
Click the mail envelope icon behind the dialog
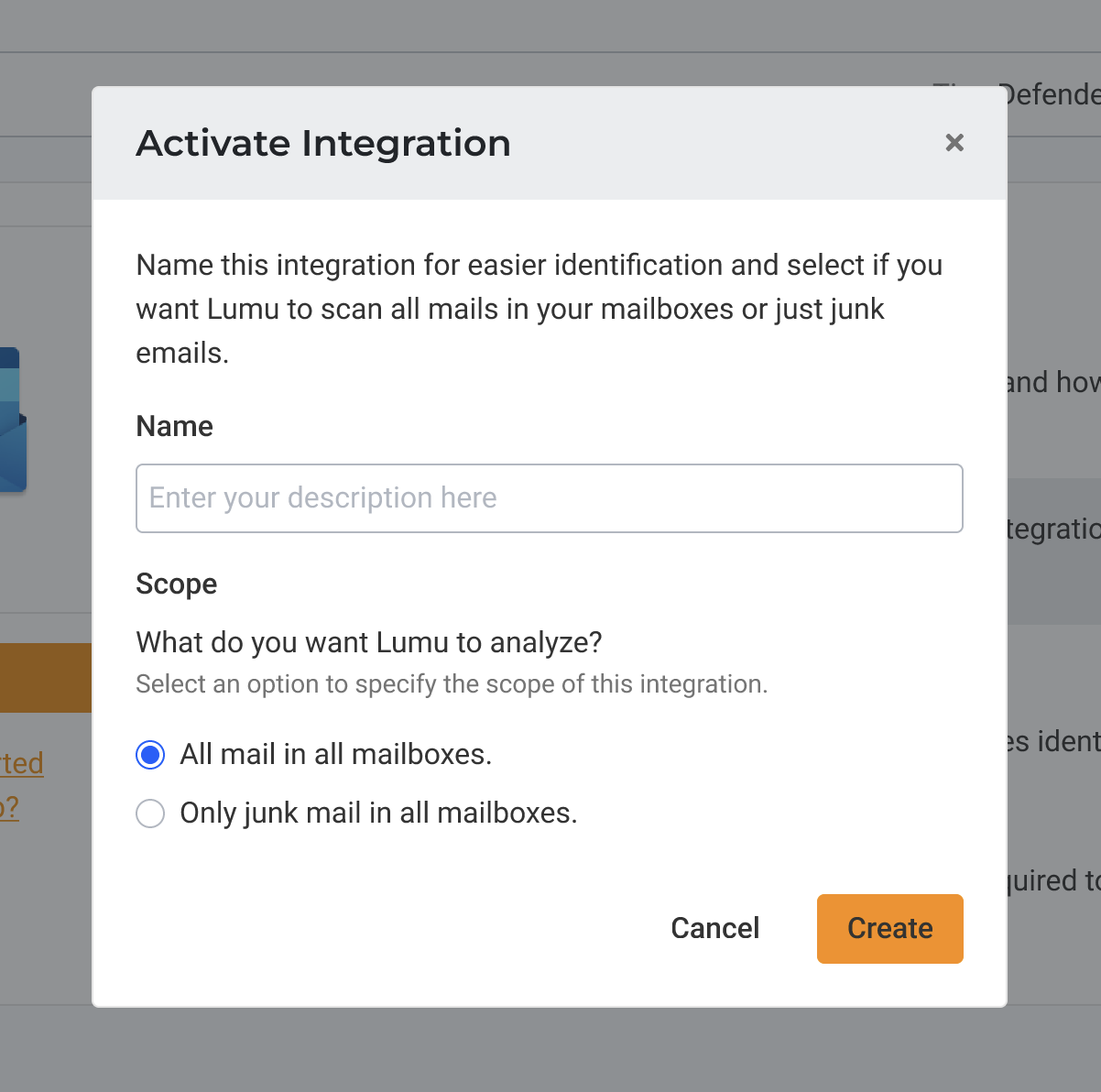[11, 420]
